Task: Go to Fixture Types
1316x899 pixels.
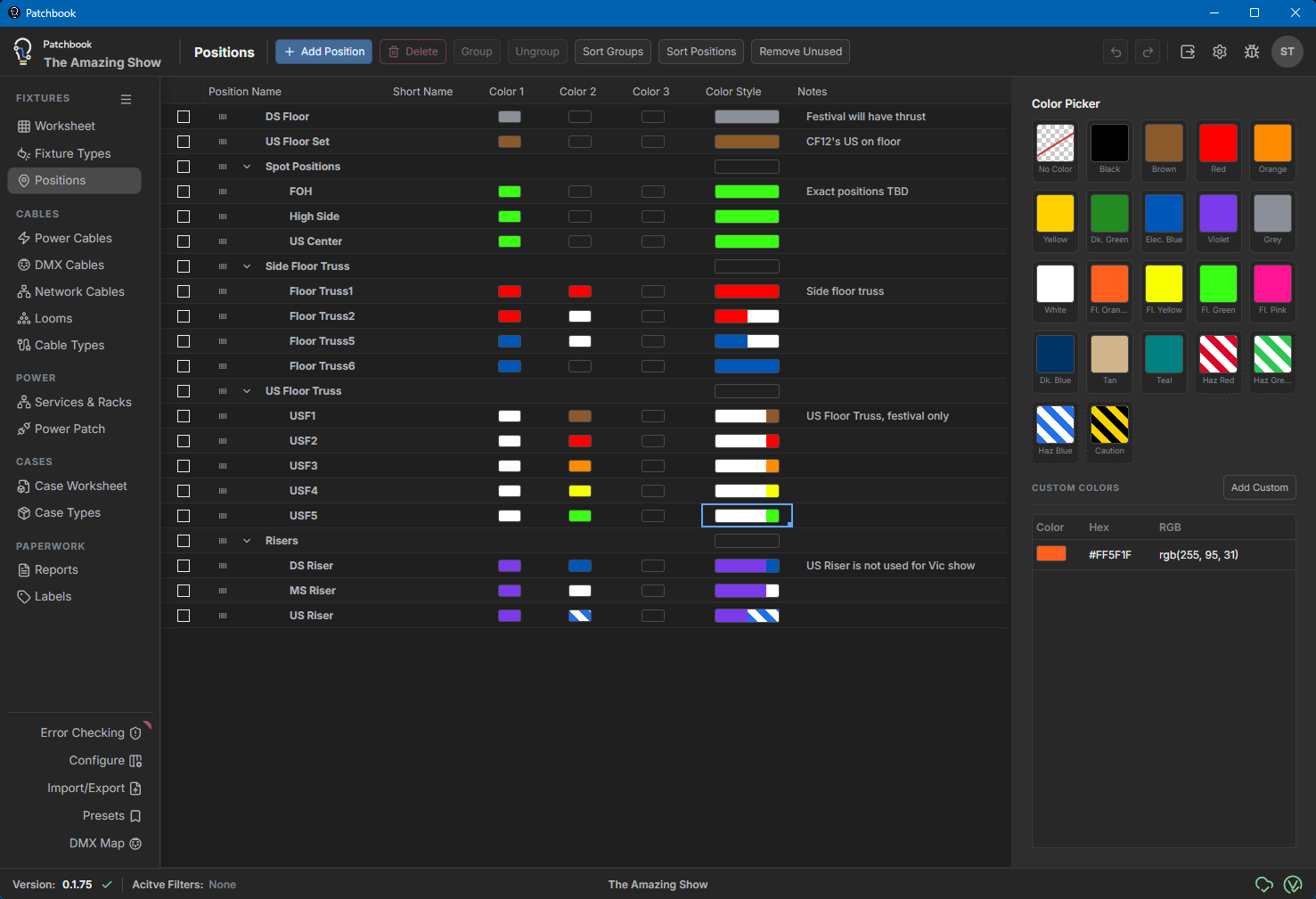Action: pyautogui.click(x=74, y=153)
